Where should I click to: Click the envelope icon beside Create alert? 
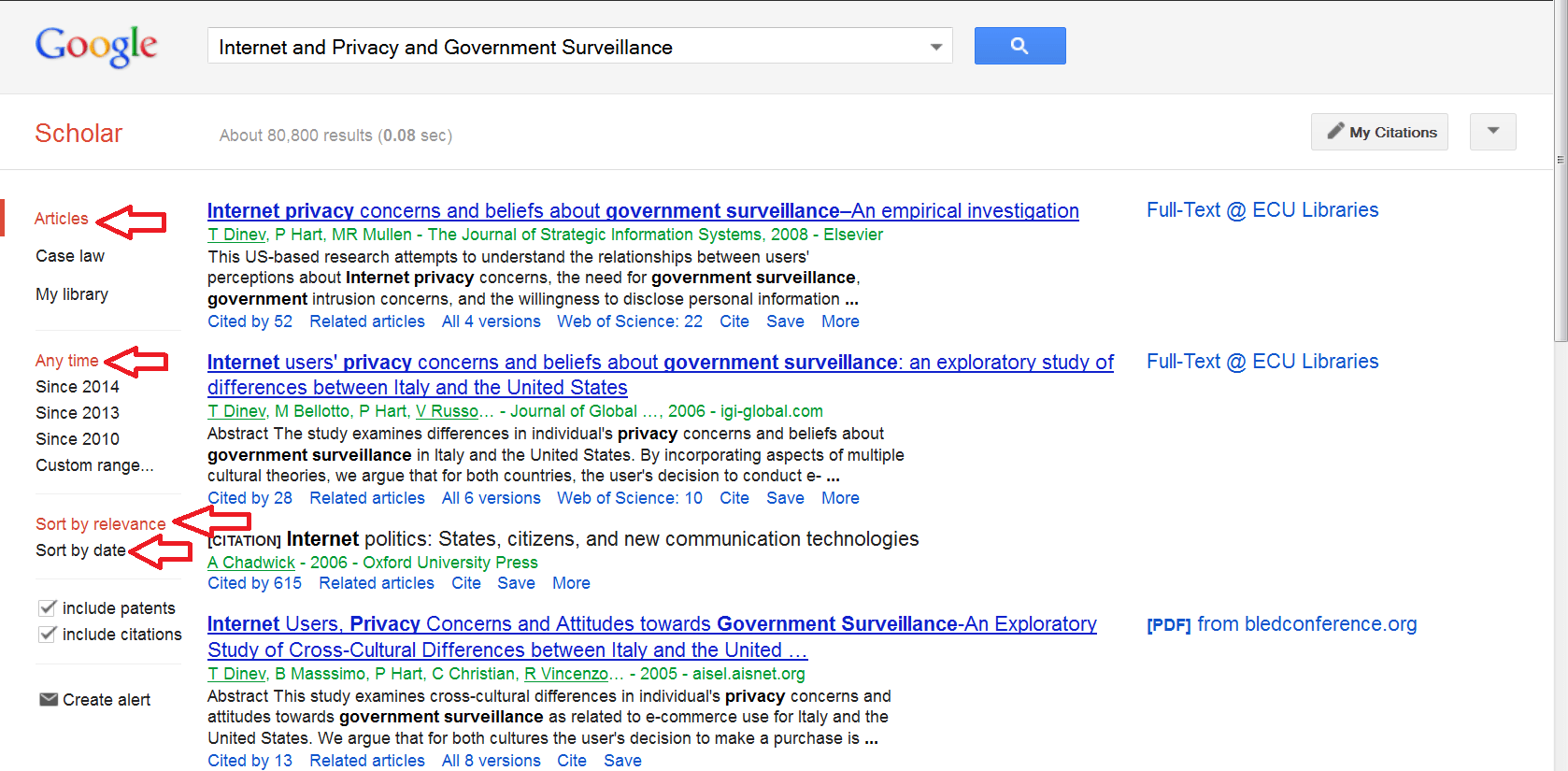pyautogui.click(x=47, y=698)
